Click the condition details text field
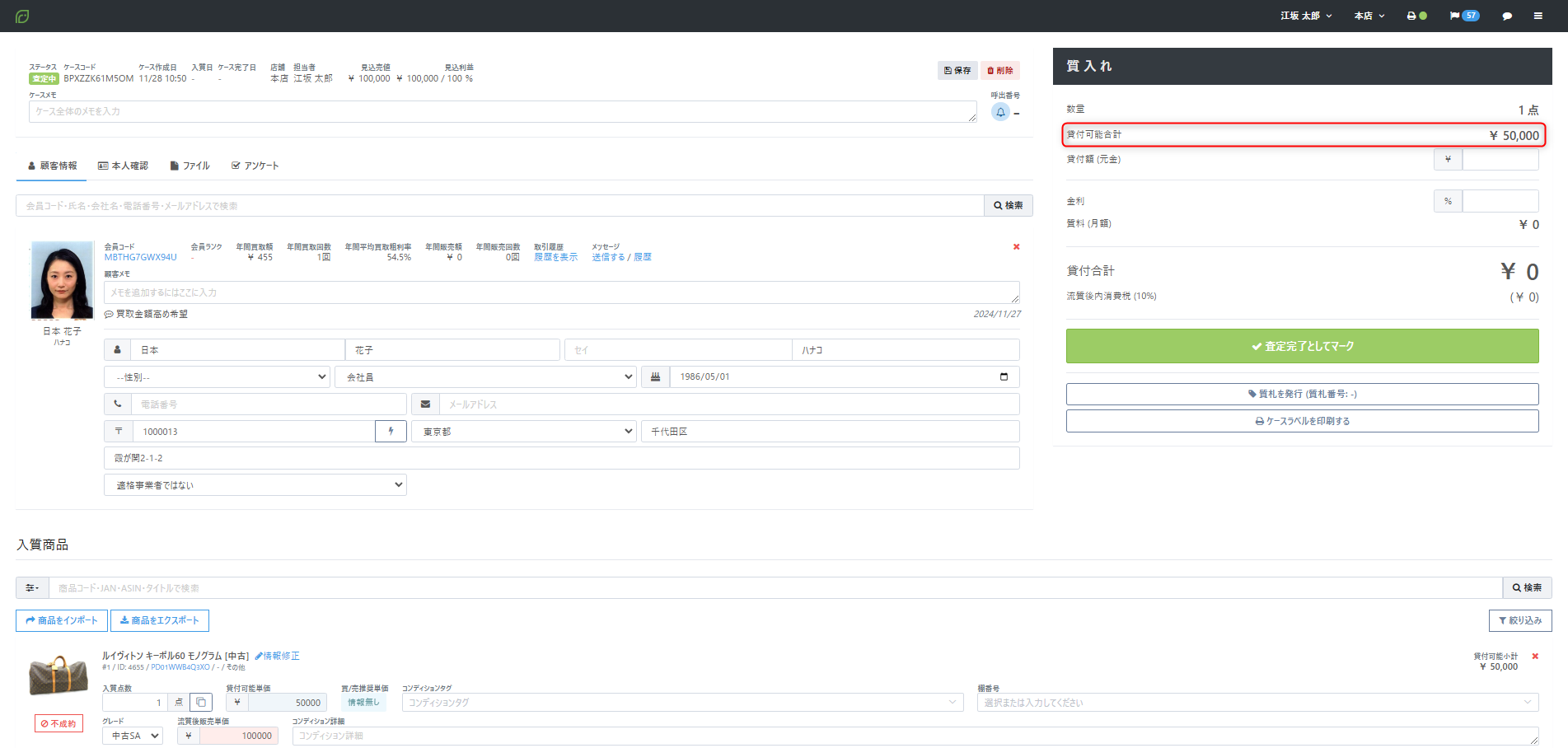1568x748 pixels. [x=915, y=736]
